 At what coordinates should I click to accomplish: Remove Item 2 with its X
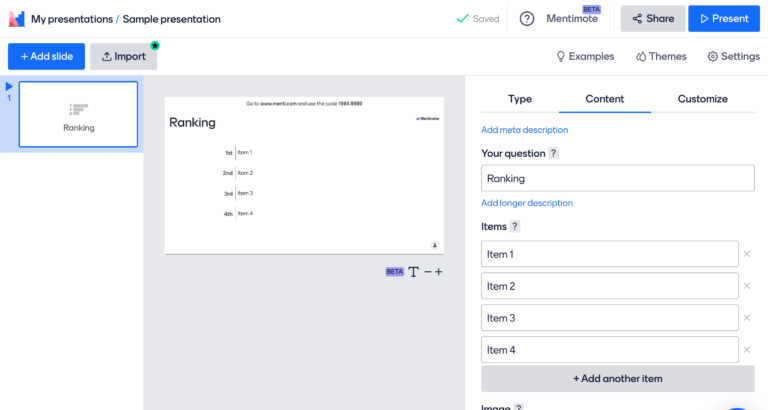pos(746,286)
